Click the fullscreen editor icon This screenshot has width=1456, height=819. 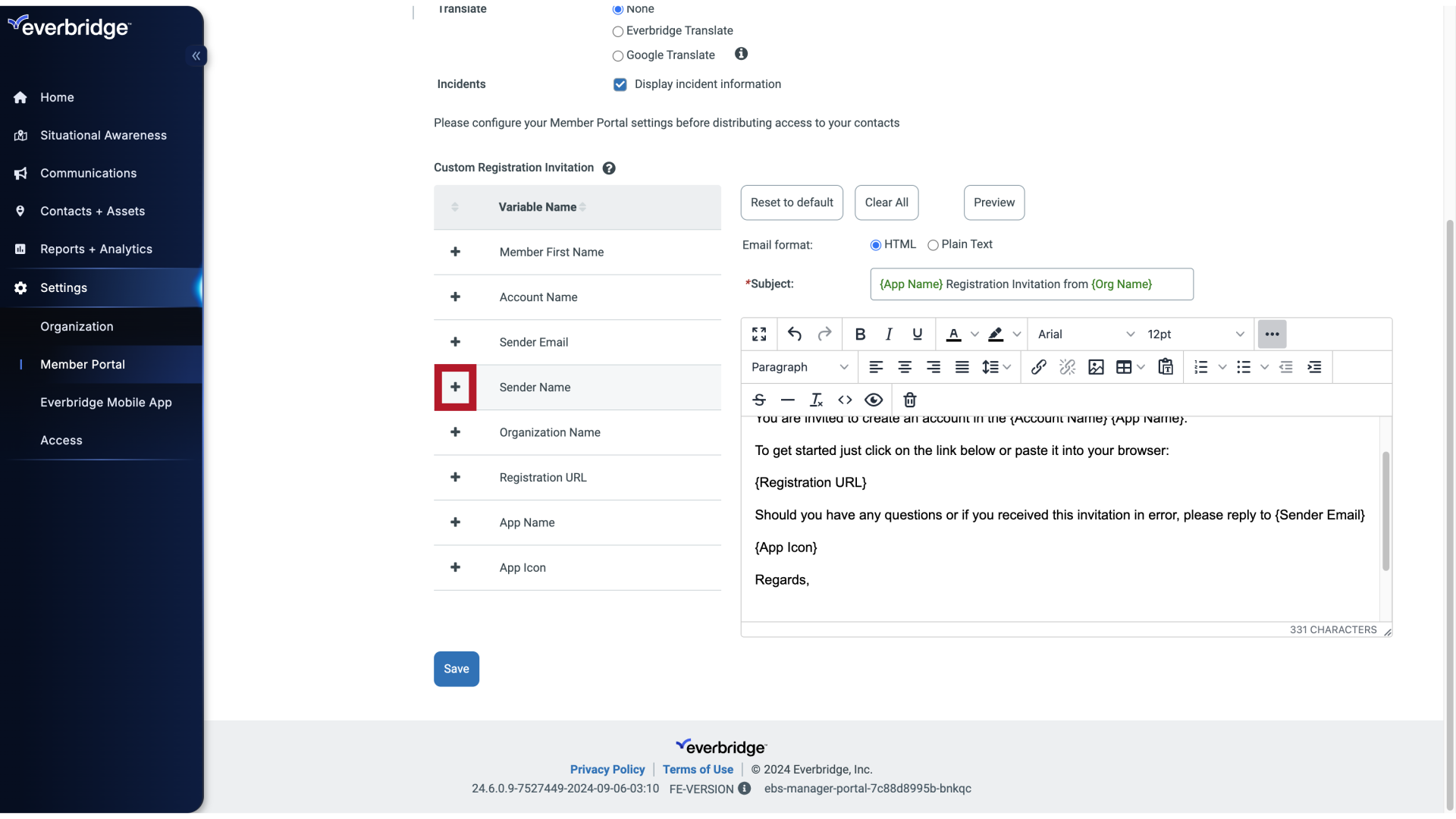[759, 334]
